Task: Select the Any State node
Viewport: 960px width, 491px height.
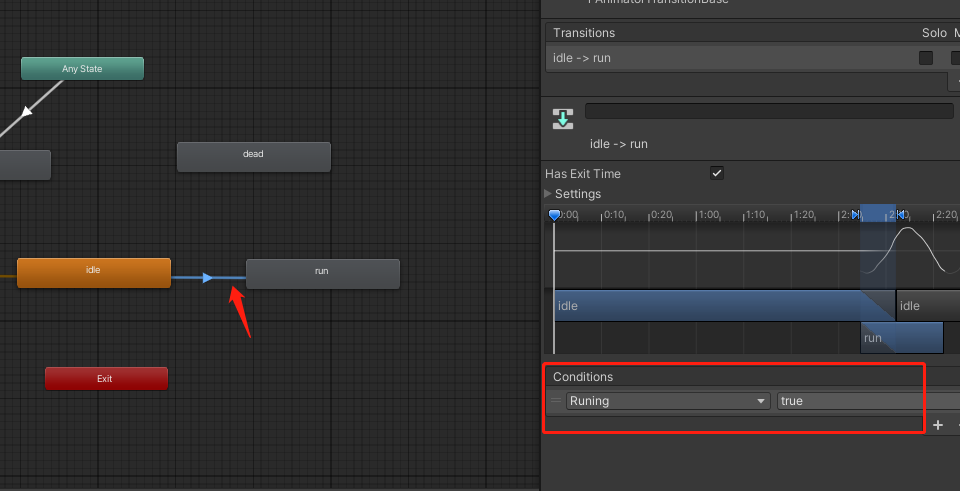Action: coord(83,69)
